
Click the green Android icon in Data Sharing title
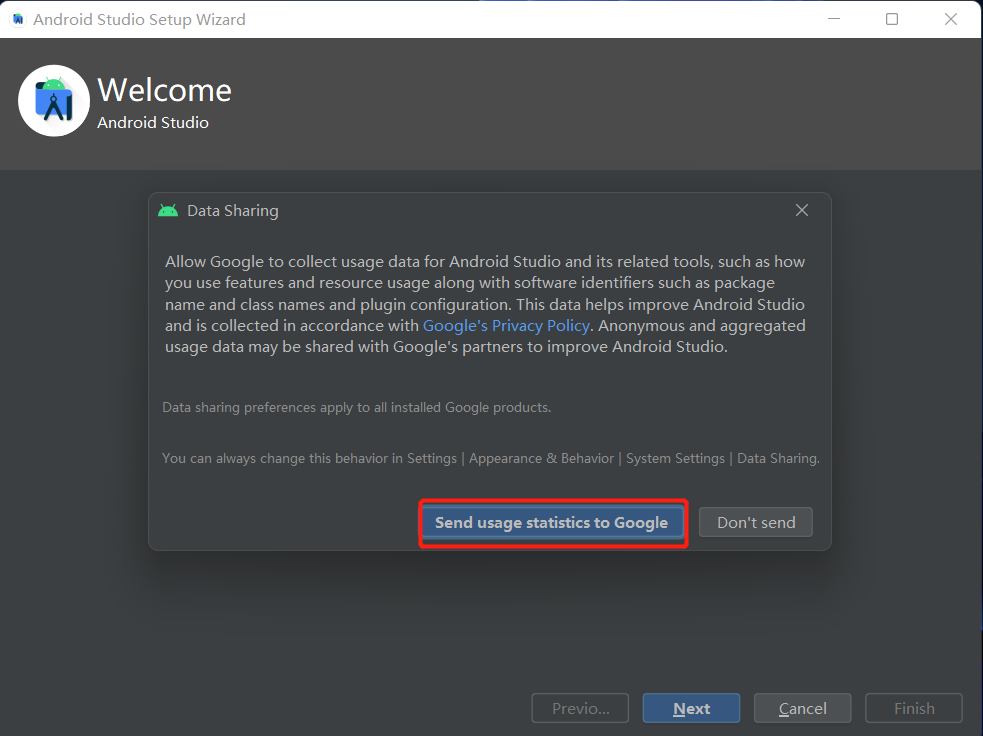pos(168,211)
